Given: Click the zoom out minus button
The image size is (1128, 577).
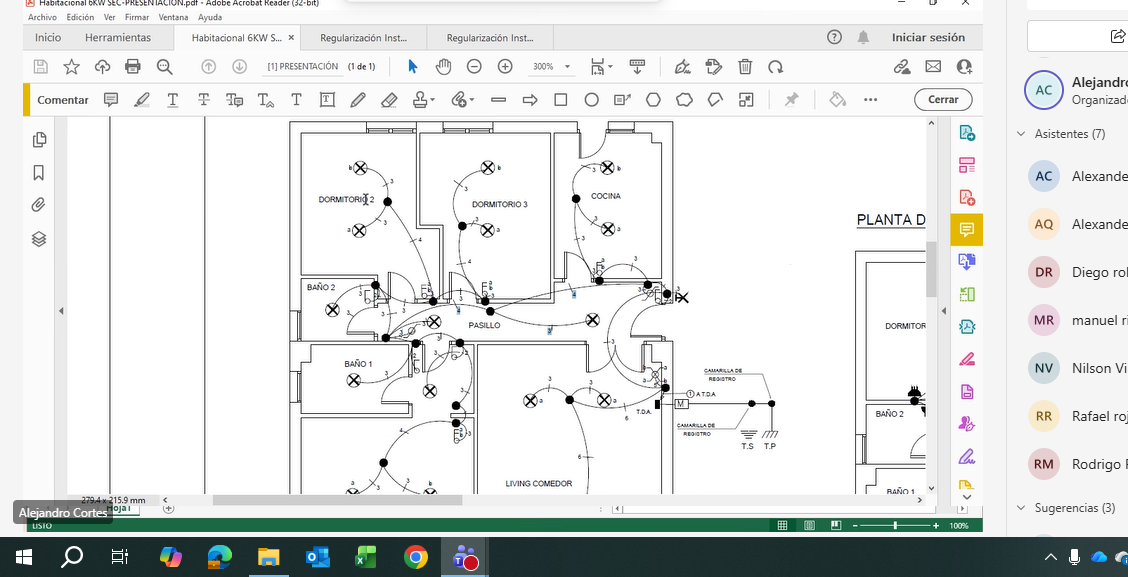Looking at the screenshot, I should pos(474,67).
